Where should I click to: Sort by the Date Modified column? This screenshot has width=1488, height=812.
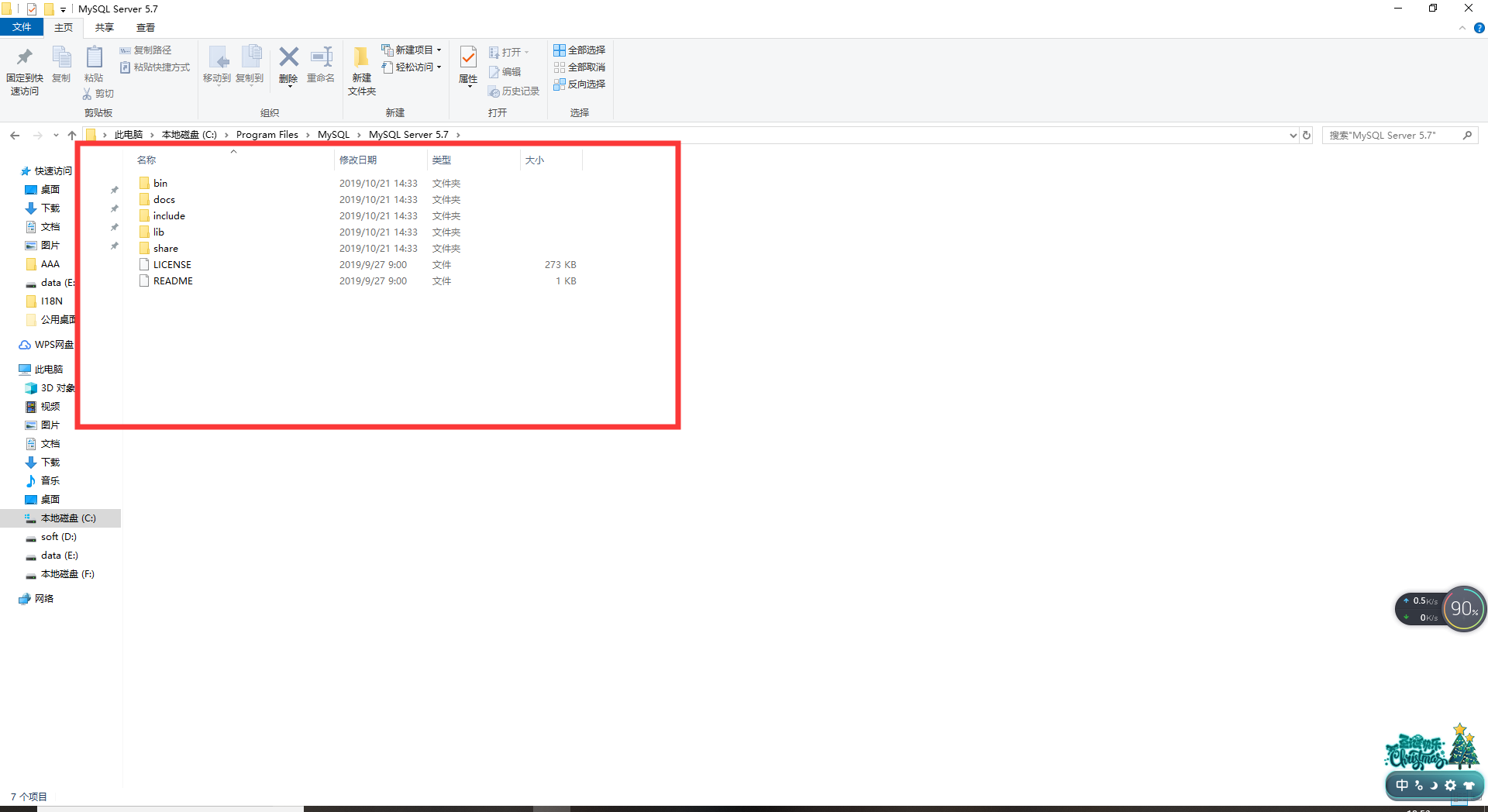358,160
